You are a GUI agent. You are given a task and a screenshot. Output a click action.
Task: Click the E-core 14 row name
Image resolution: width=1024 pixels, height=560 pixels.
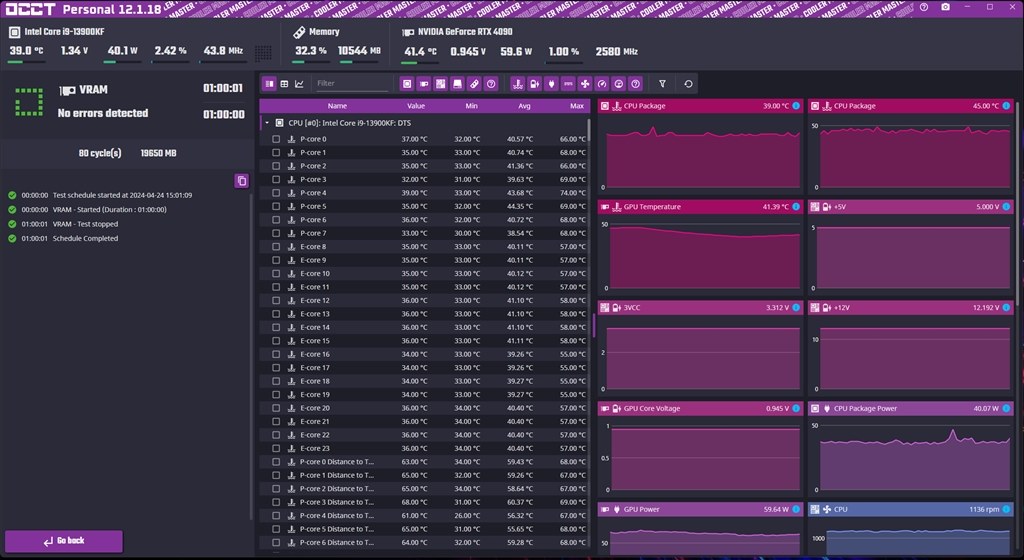pyautogui.click(x=315, y=328)
